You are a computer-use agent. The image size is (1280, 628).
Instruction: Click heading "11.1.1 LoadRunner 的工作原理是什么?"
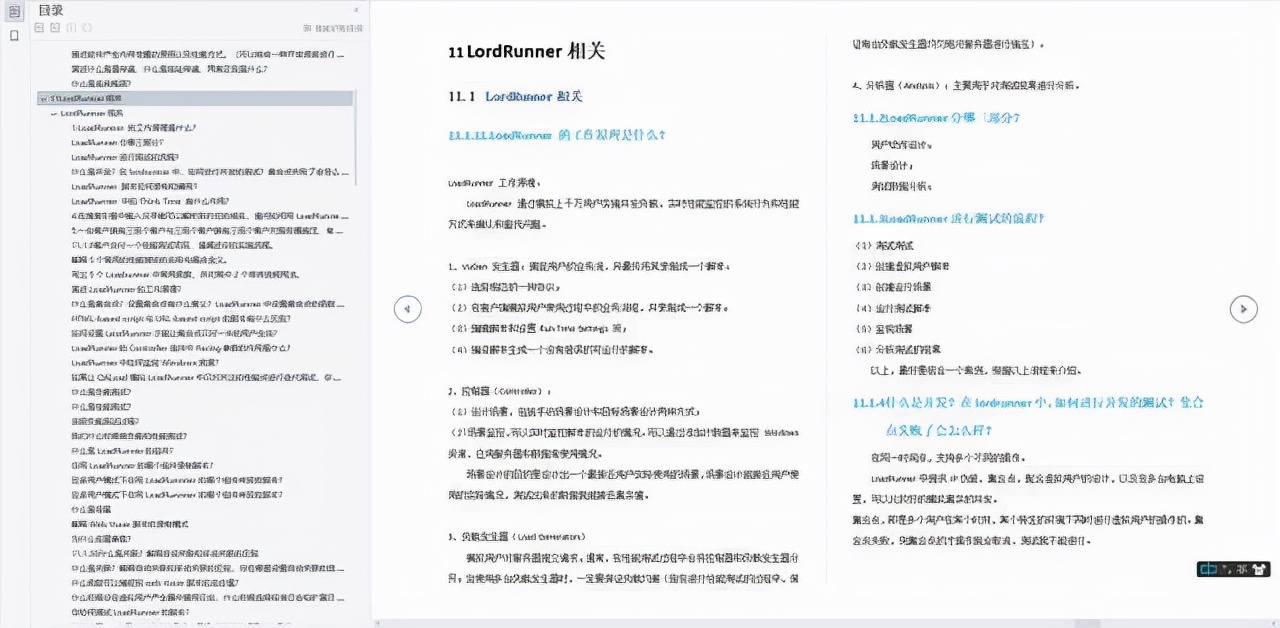click(558, 134)
